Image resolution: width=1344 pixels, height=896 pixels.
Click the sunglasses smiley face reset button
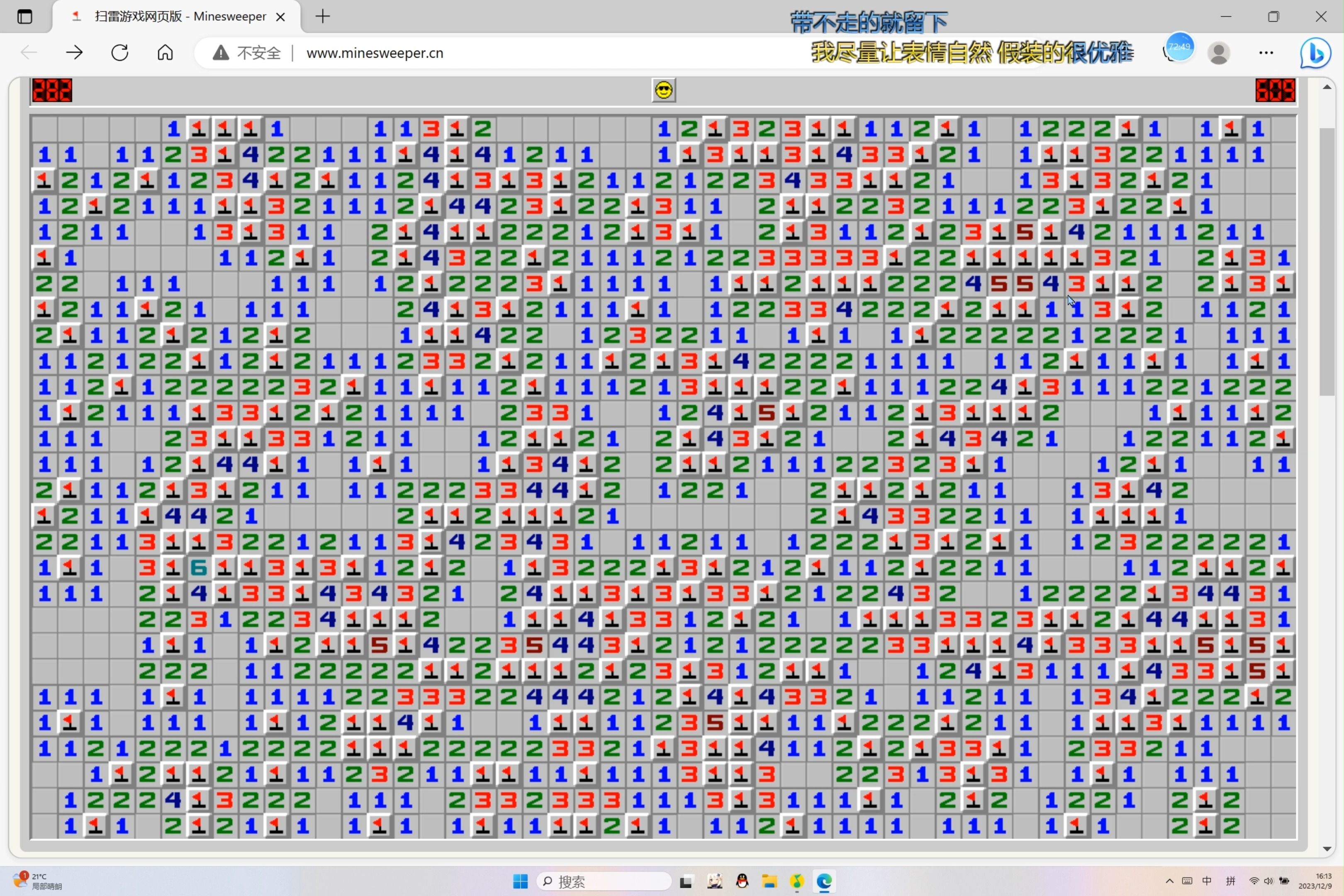[663, 90]
